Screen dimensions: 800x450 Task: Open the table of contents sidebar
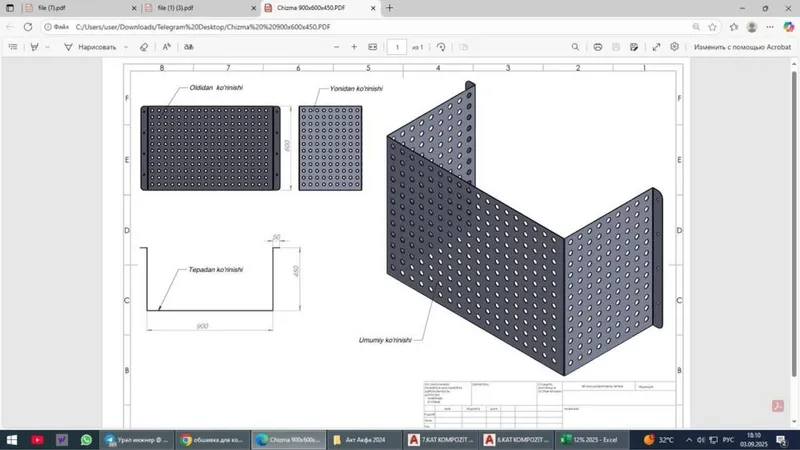(x=13, y=47)
